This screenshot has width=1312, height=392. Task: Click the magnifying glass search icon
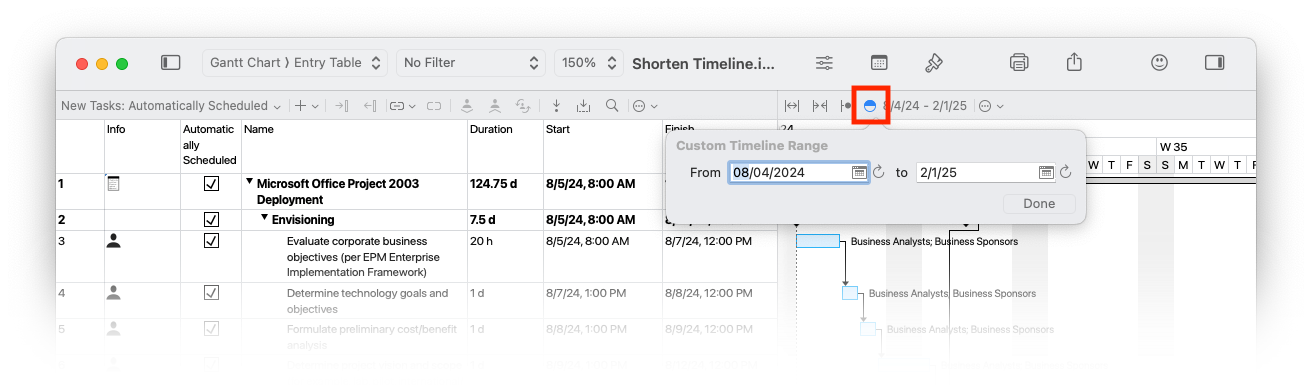(x=612, y=105)
